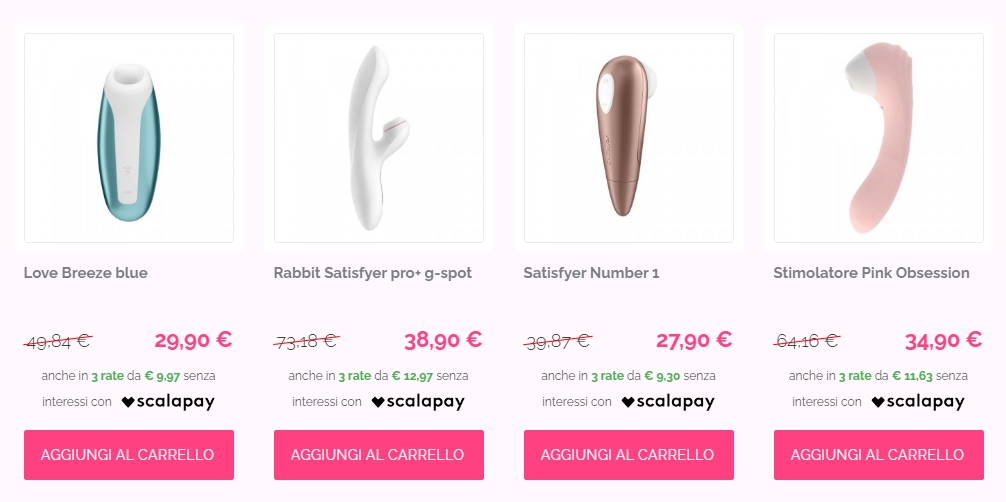1006x502 pixels.
Task: Add Stimolatore Pink Obsession to cart
Action: coord(878,454)
